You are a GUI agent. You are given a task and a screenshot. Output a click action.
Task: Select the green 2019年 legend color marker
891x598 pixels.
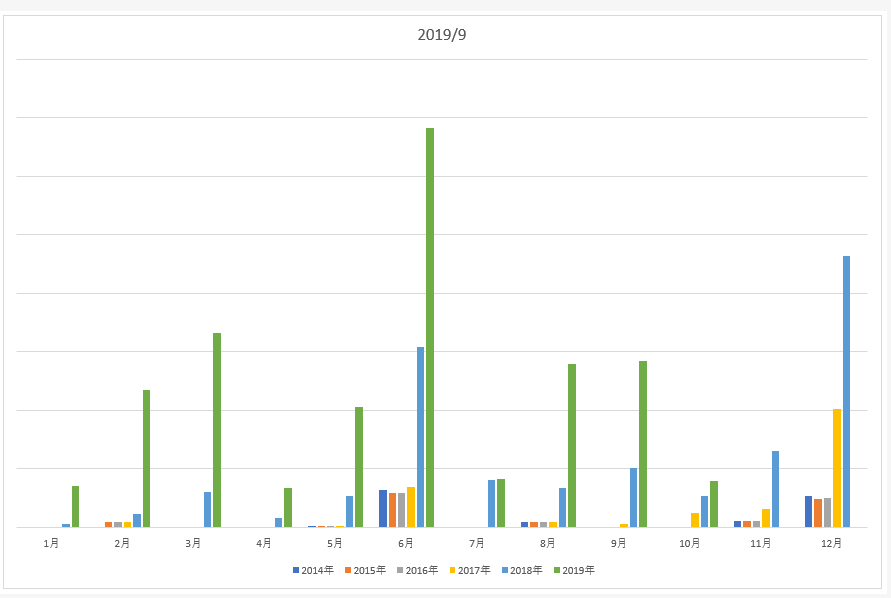point(557,570)
